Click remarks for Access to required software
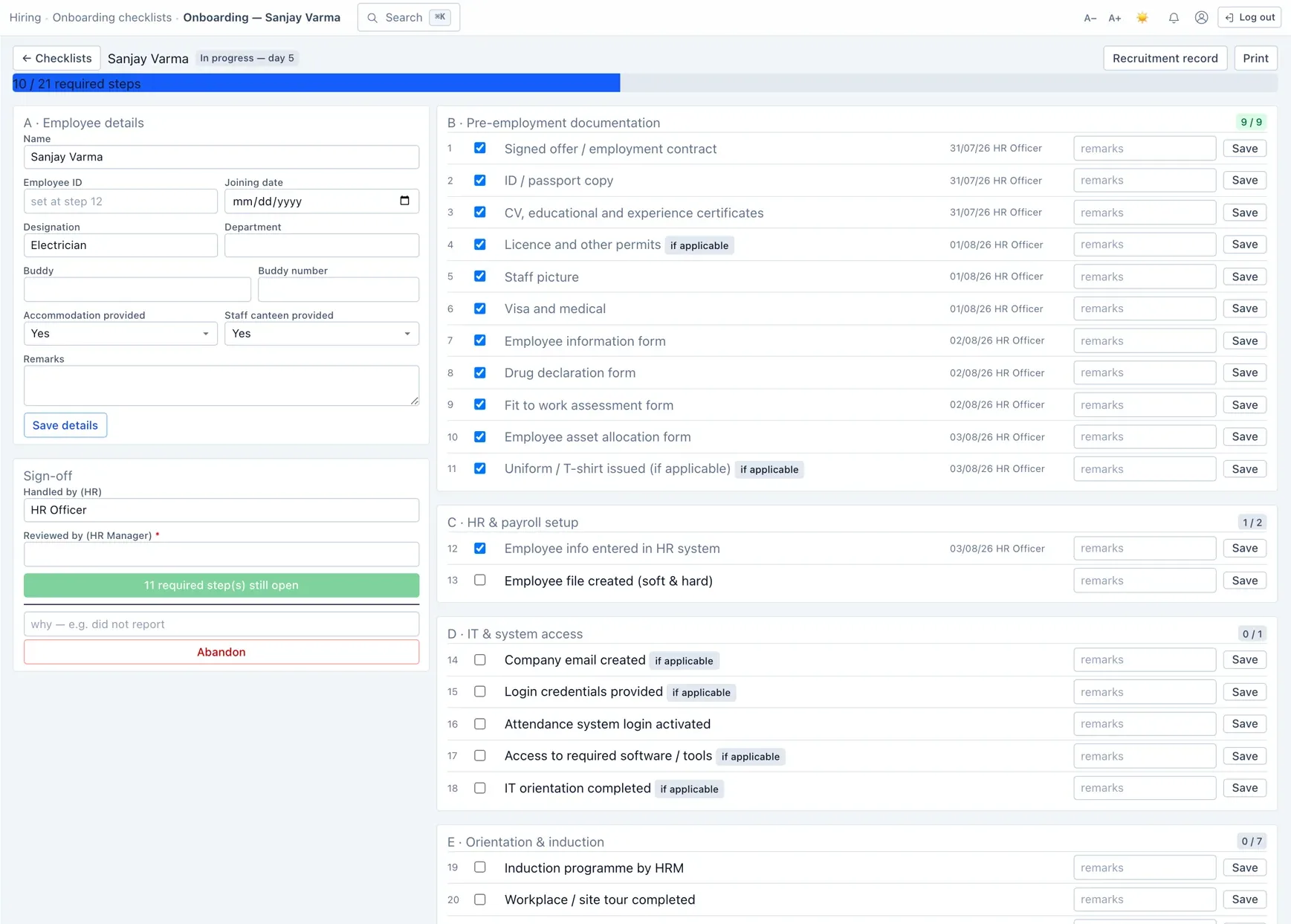Screen dimensions: 1291x924 click(1145, 756)
